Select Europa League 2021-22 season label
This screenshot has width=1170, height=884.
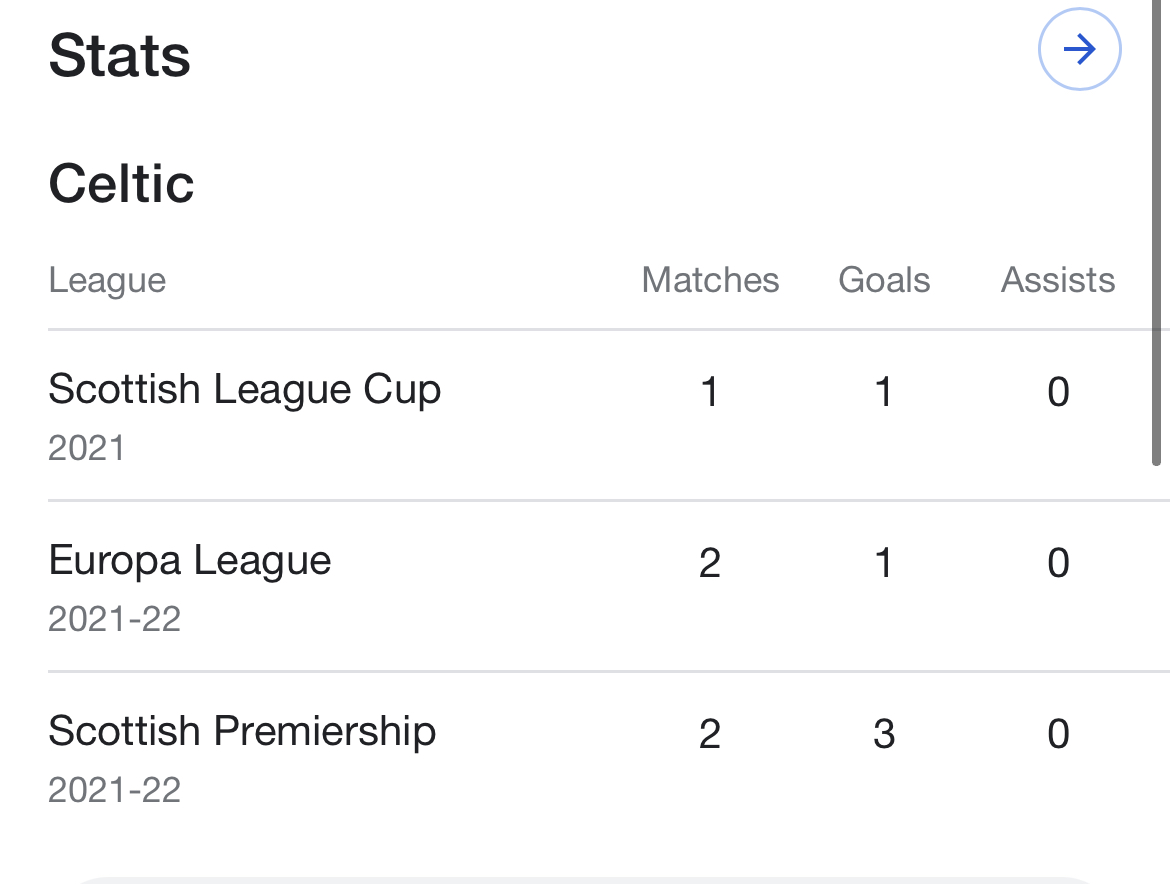[x=115, y=619]
